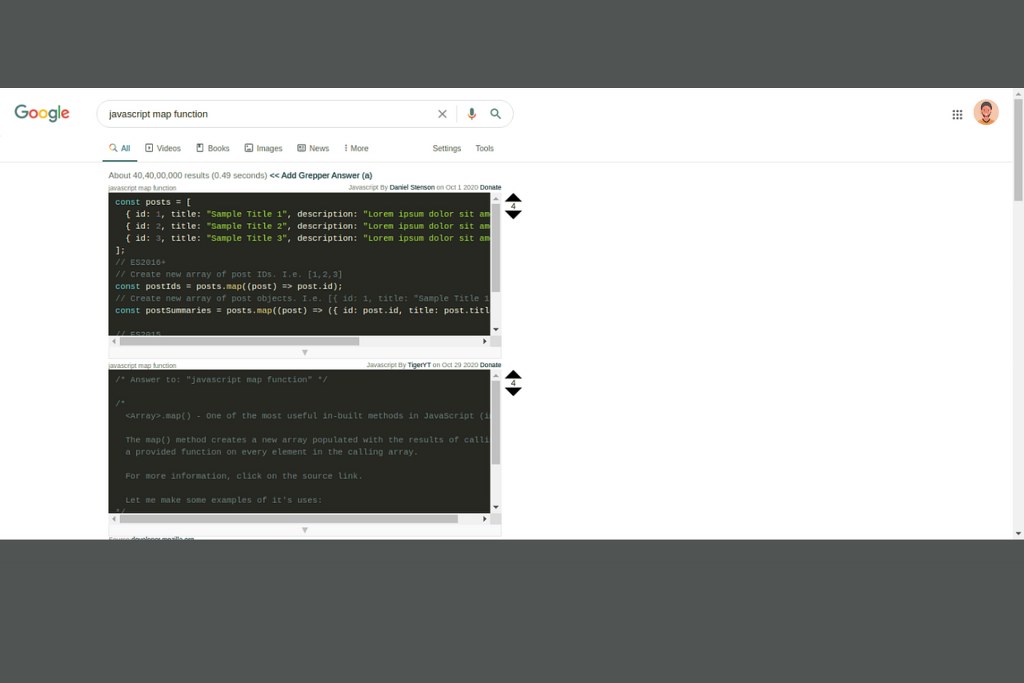Click second code block's scroll-right arrow
The width and height of the screenshot is (1024, 683).
click(x=485, y=518)
